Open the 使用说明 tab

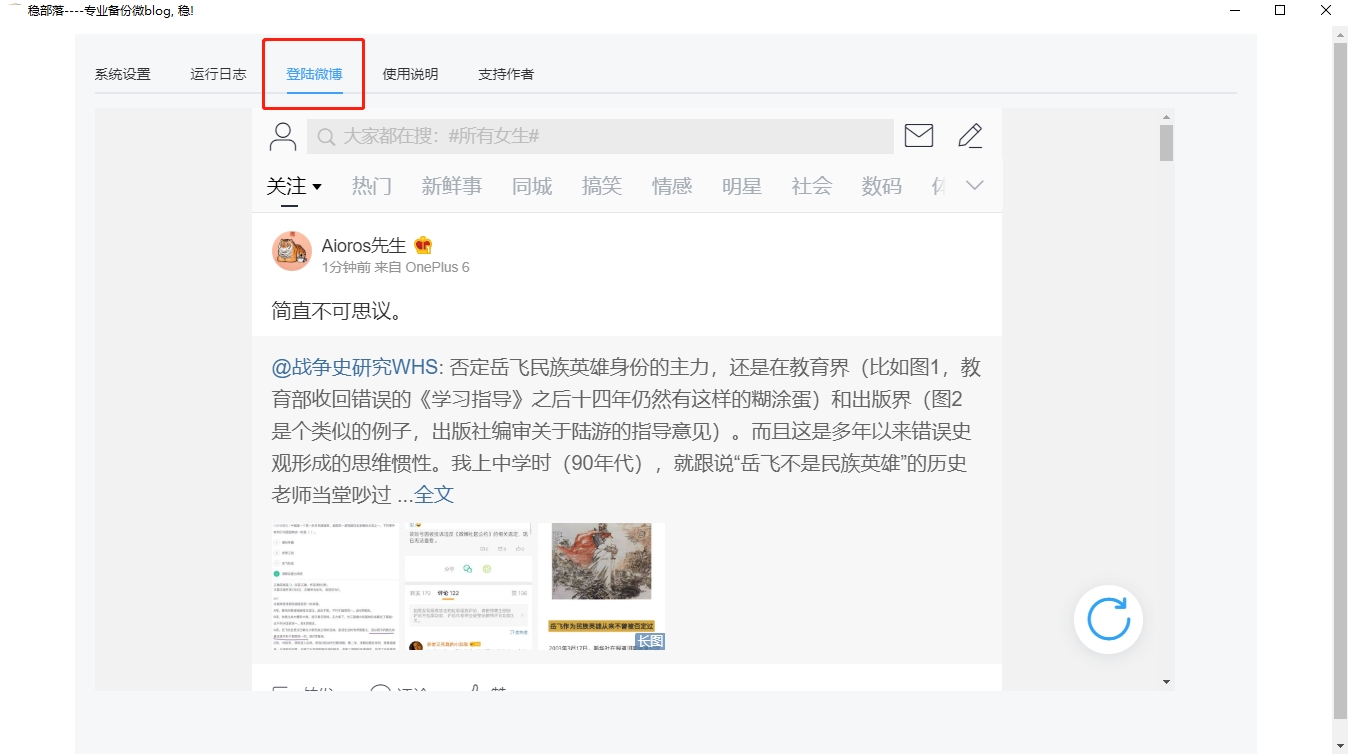click(409, 73)
